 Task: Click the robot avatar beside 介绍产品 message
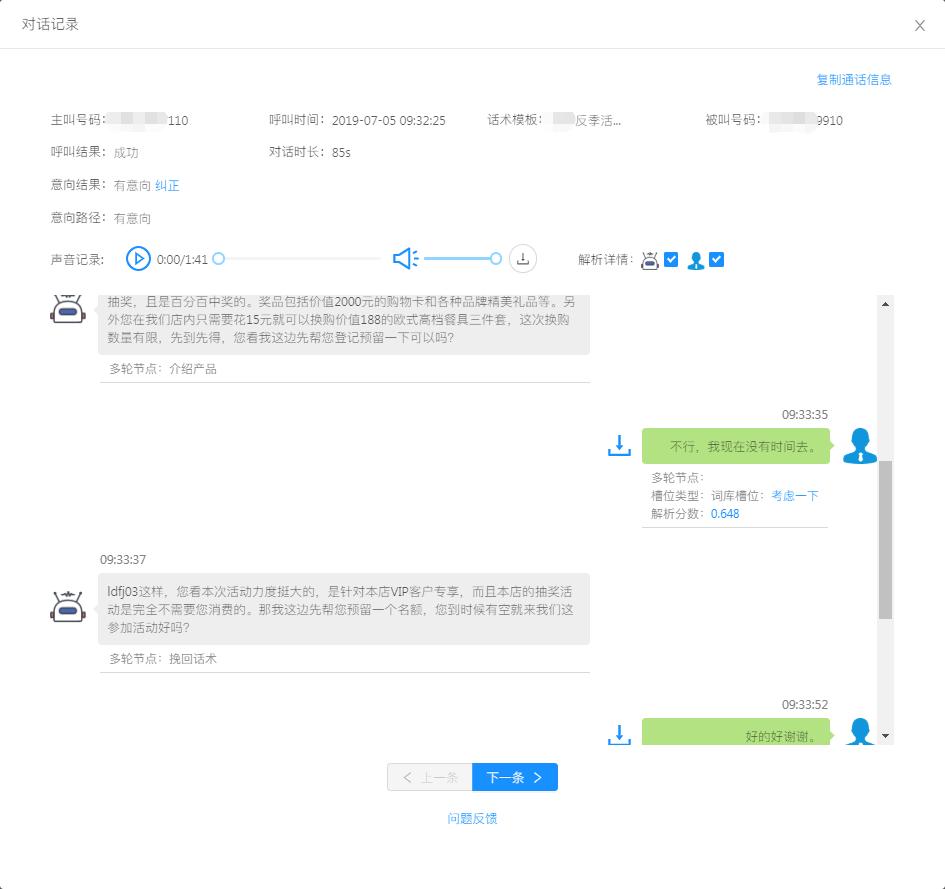pos(66,311)
